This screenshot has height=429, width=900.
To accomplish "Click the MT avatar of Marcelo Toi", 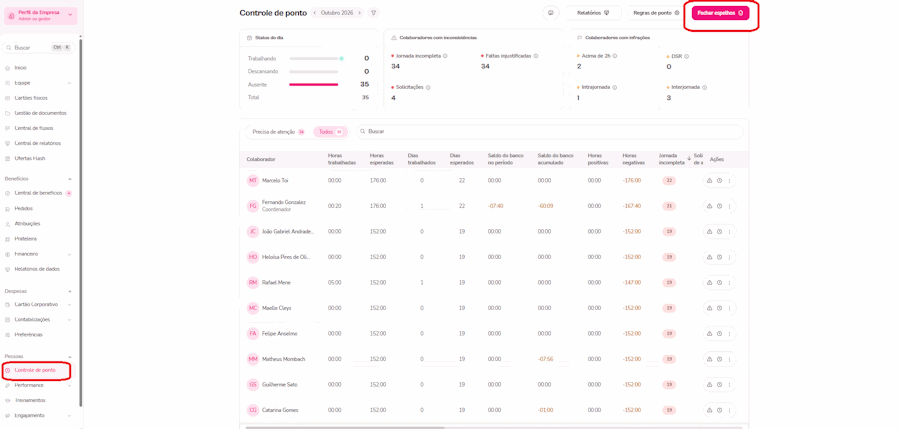I will tap(253, 180).
